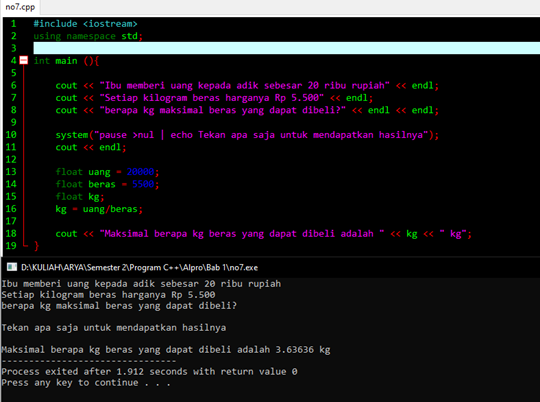The height and width of the screenshot is (402, 540).
Task: Click the 'float uang = 20000;' line
Action: 107,172
